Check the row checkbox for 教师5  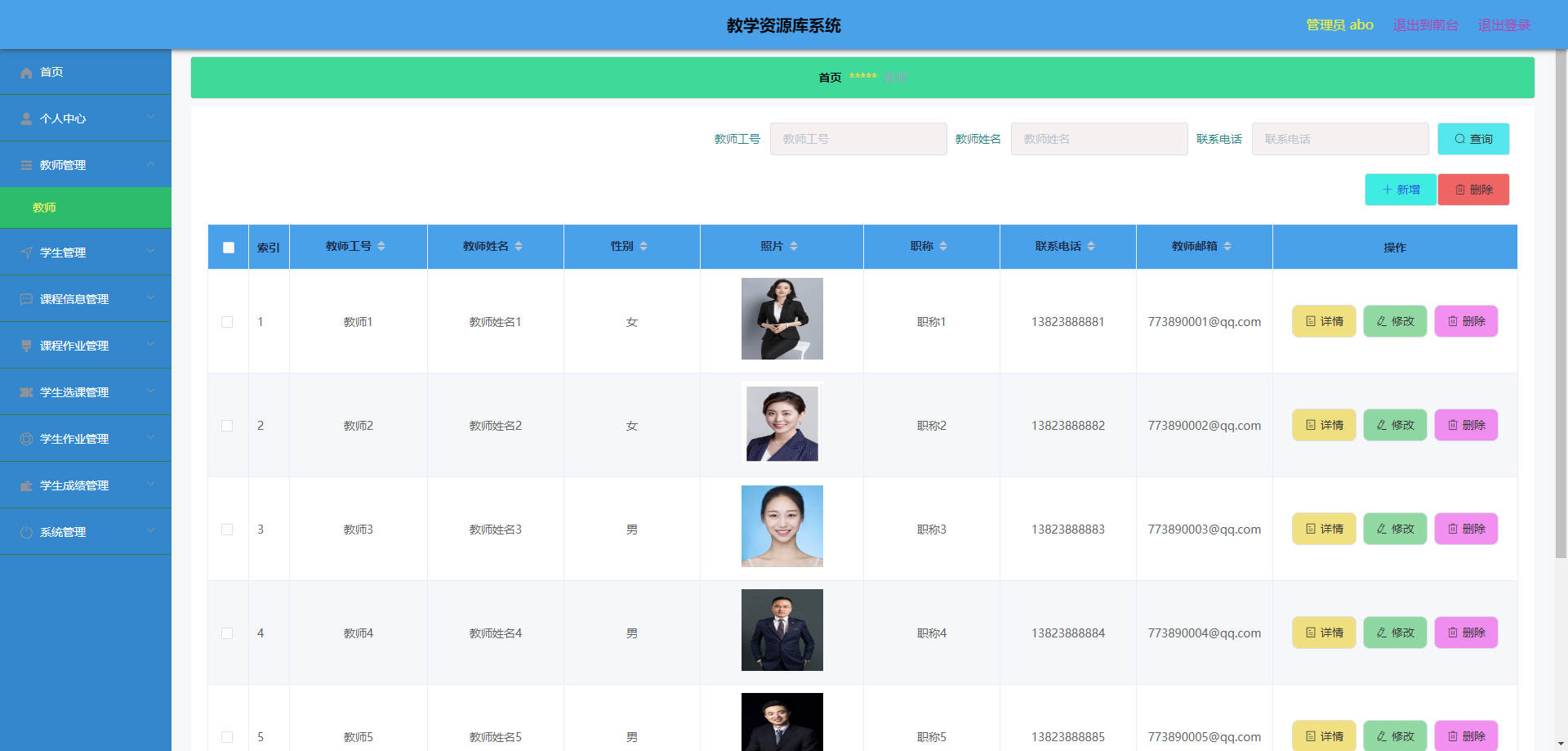click(x=227, y=737)
